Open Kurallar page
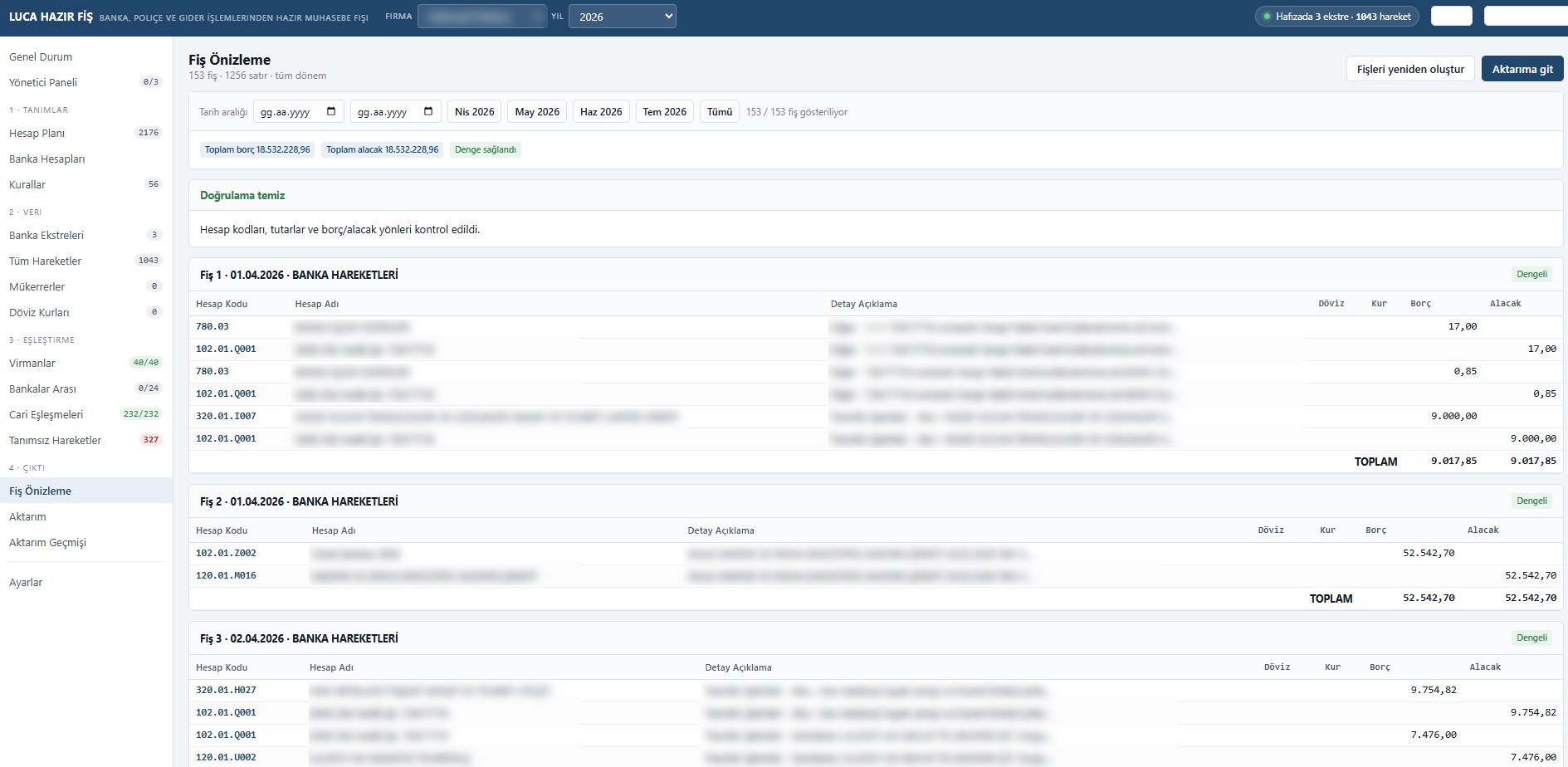The image size is (1568, 767). pyautogui.click(x=86, y=184)
